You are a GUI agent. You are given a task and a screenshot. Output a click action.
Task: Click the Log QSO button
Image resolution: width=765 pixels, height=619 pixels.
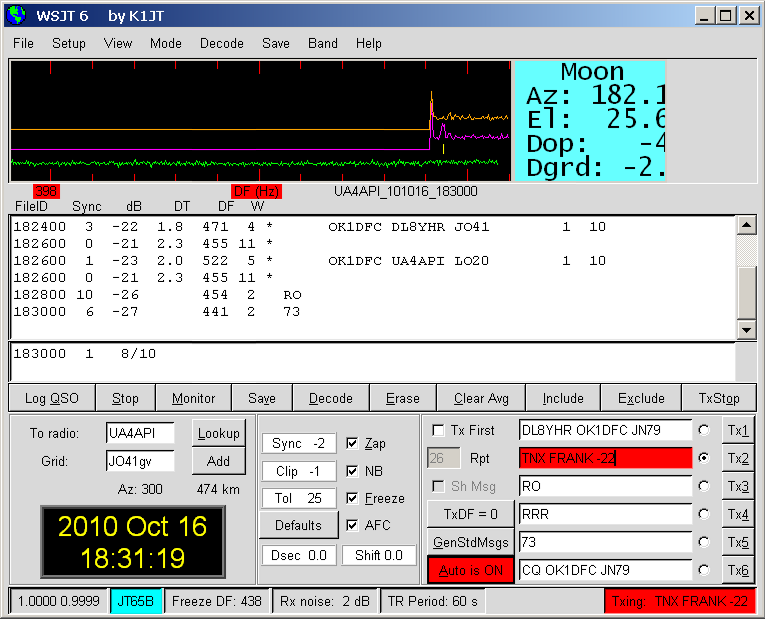pyautogui.click(x=52, y=398)
